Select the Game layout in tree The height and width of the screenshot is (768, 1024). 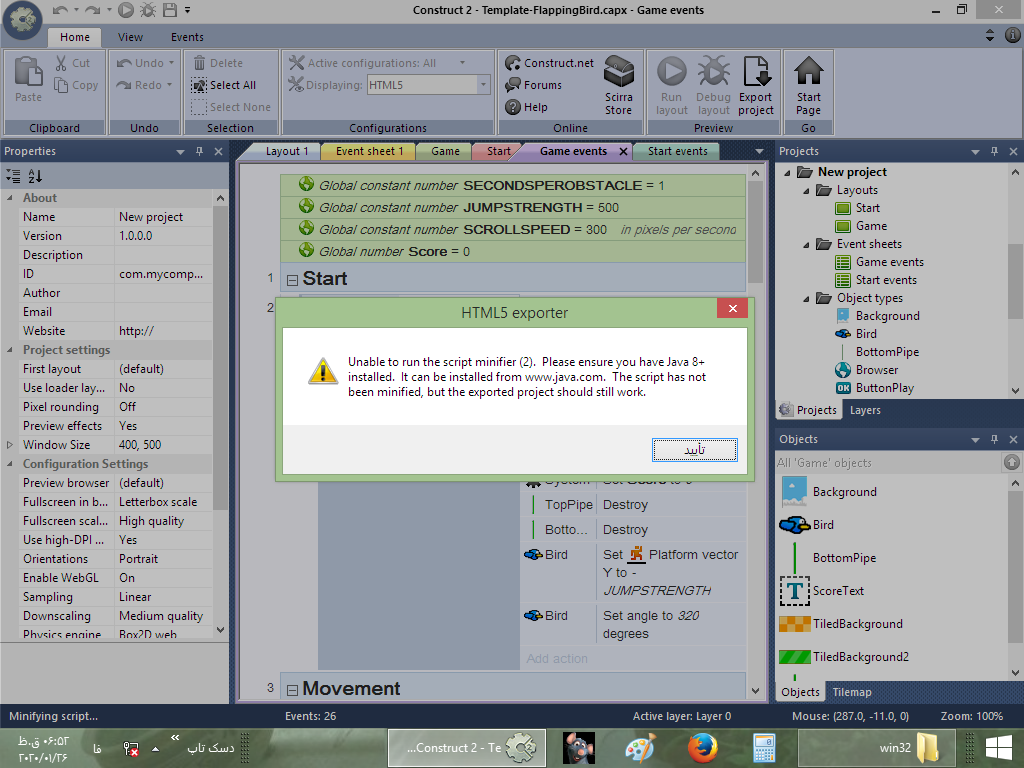coord(861,226)
